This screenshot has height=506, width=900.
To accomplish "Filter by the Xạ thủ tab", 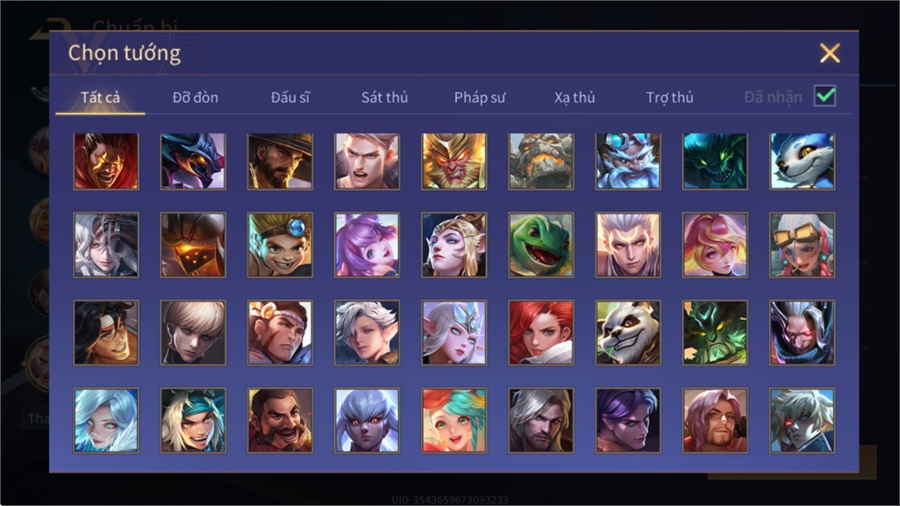I will pos(575,98).
